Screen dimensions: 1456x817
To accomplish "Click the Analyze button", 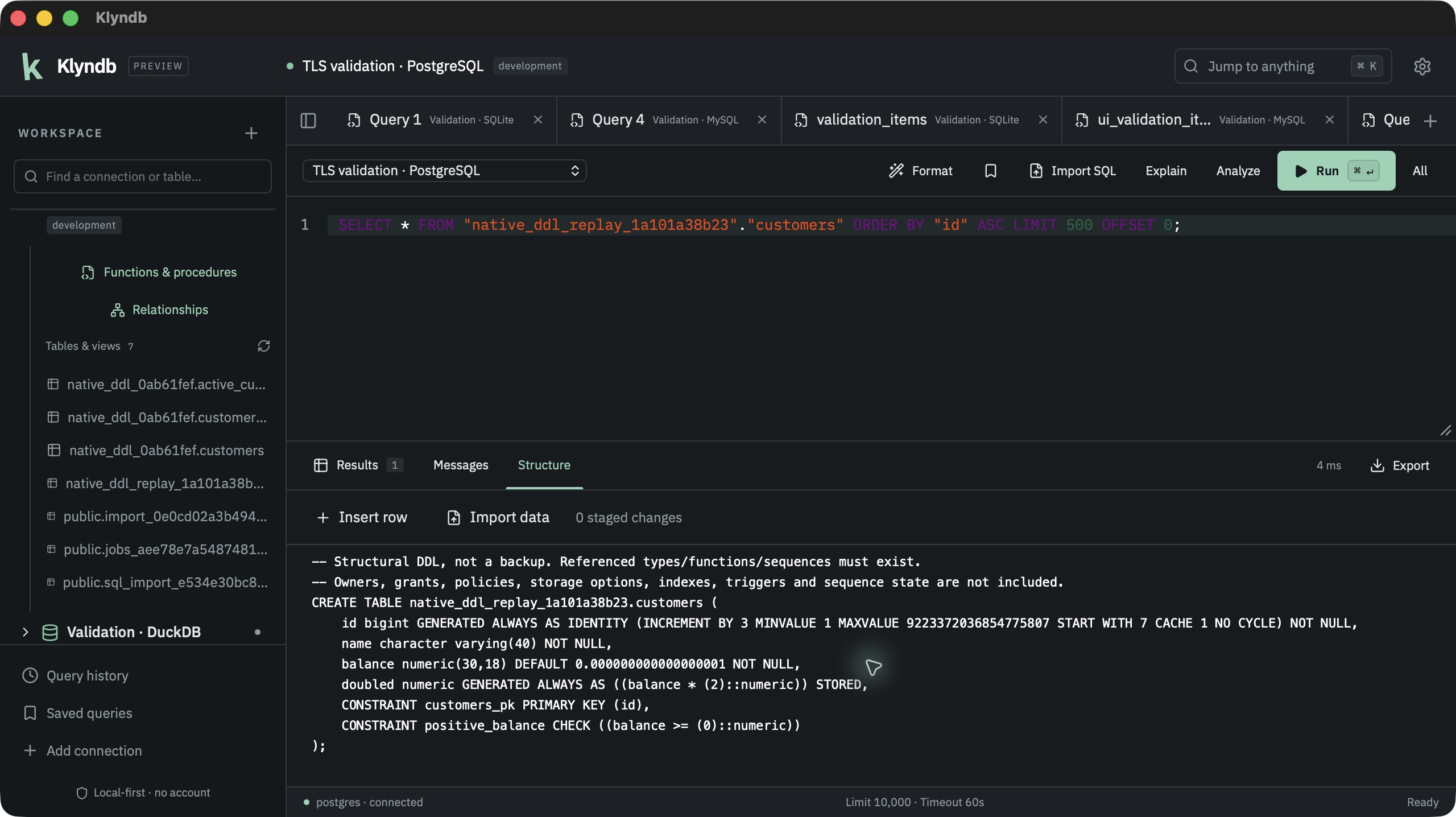I will point(1238,171).
